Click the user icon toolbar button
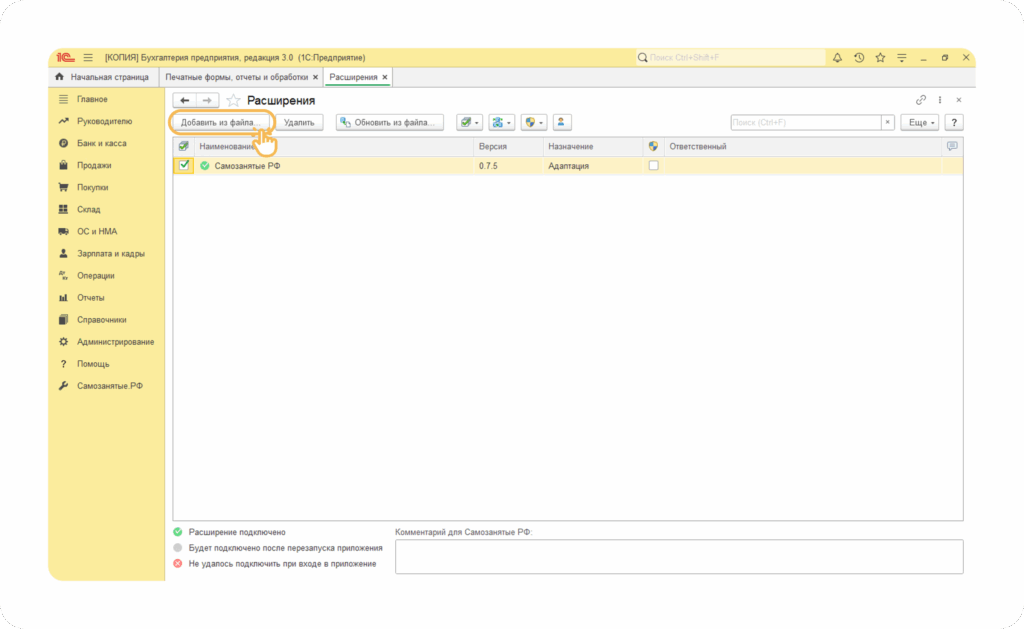This screenshot has width=1024, height=629. point(562,122)
